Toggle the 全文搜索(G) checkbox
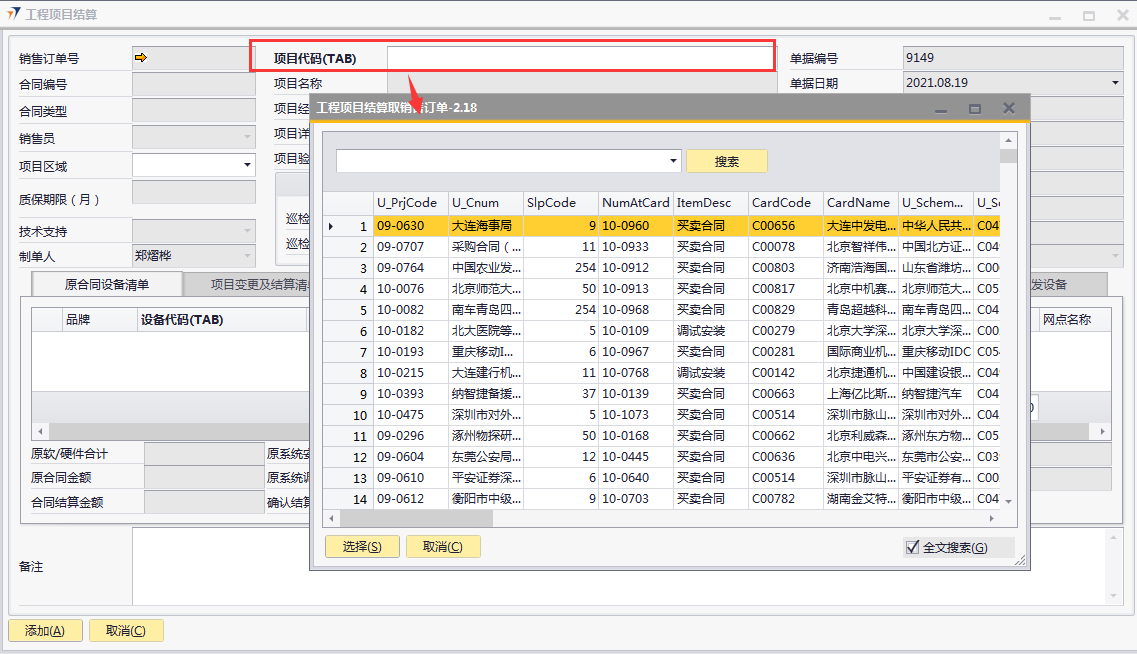 click(912, 547)
